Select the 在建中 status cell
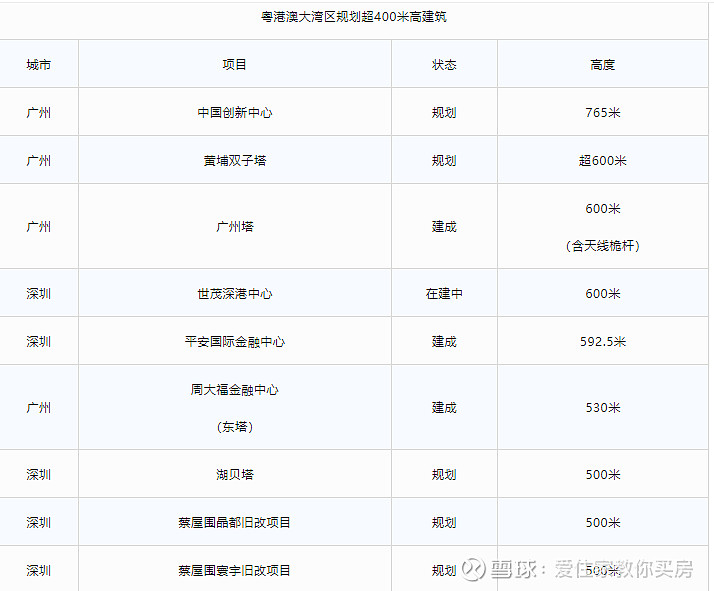The width and height of the screenshot is (714, 591). 444,294
